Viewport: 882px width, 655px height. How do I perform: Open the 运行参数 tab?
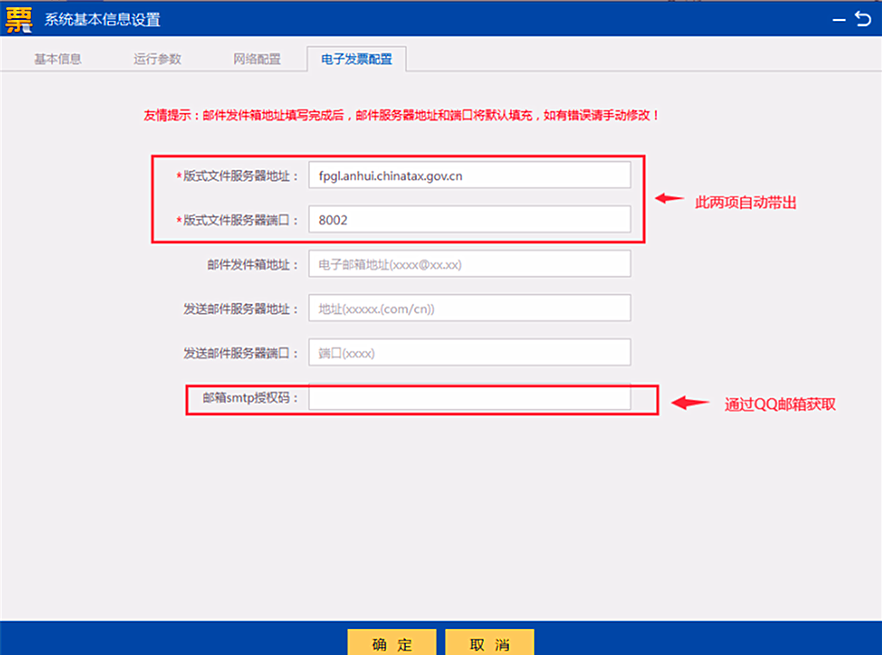coord(158,59)
